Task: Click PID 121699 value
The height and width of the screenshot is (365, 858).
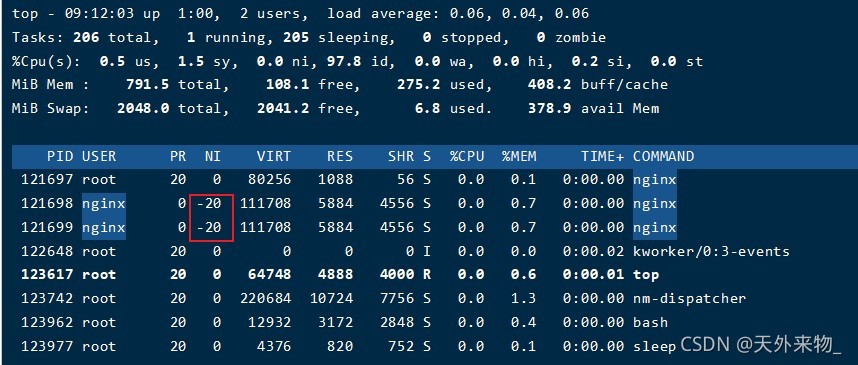Action: 47,227
